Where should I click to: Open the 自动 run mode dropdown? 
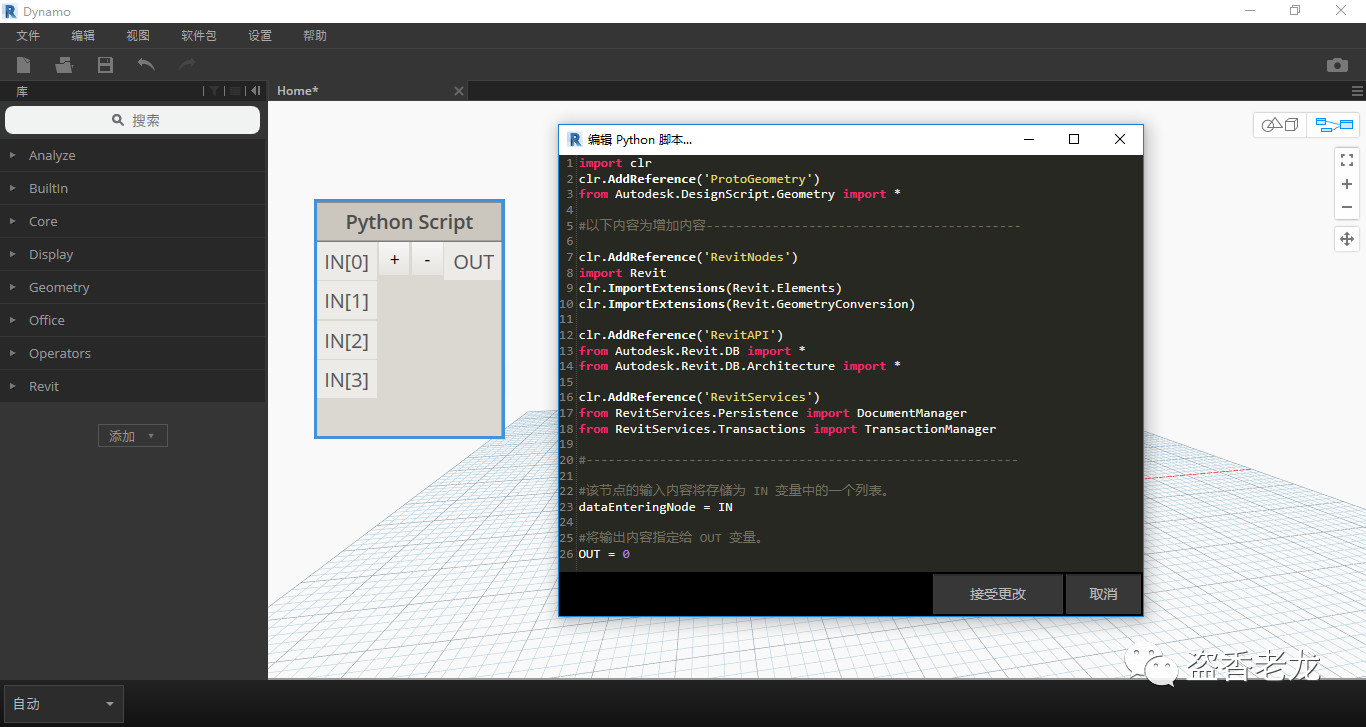[x=64, y=704]
